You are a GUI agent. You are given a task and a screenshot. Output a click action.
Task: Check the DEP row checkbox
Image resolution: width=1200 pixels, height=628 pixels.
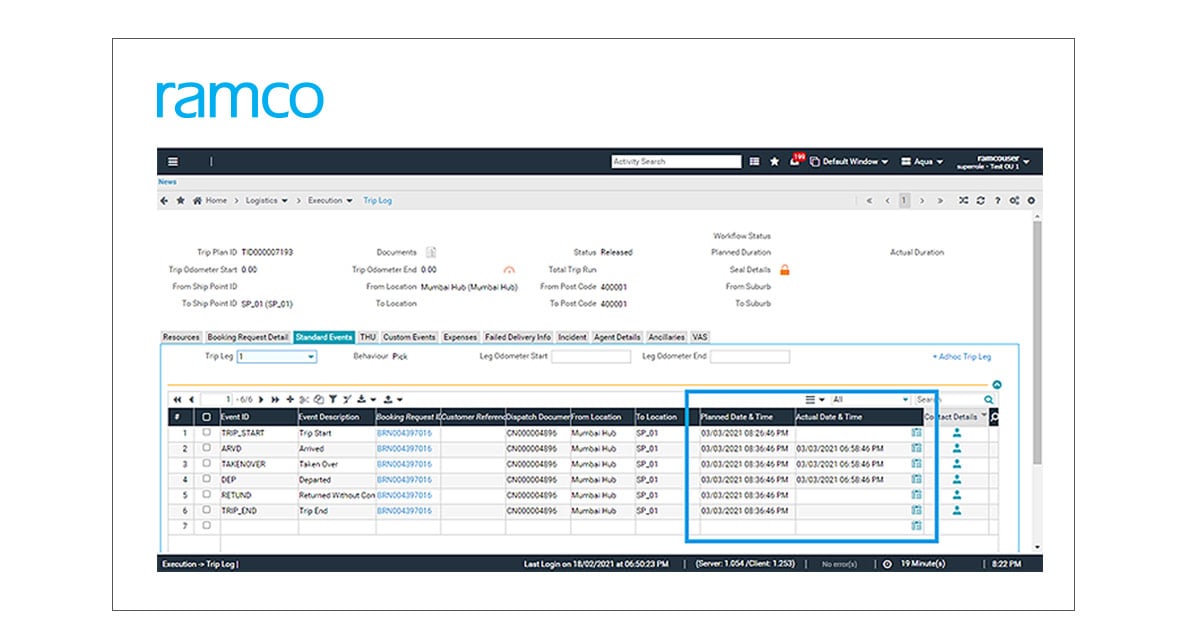tap(207, 479)
